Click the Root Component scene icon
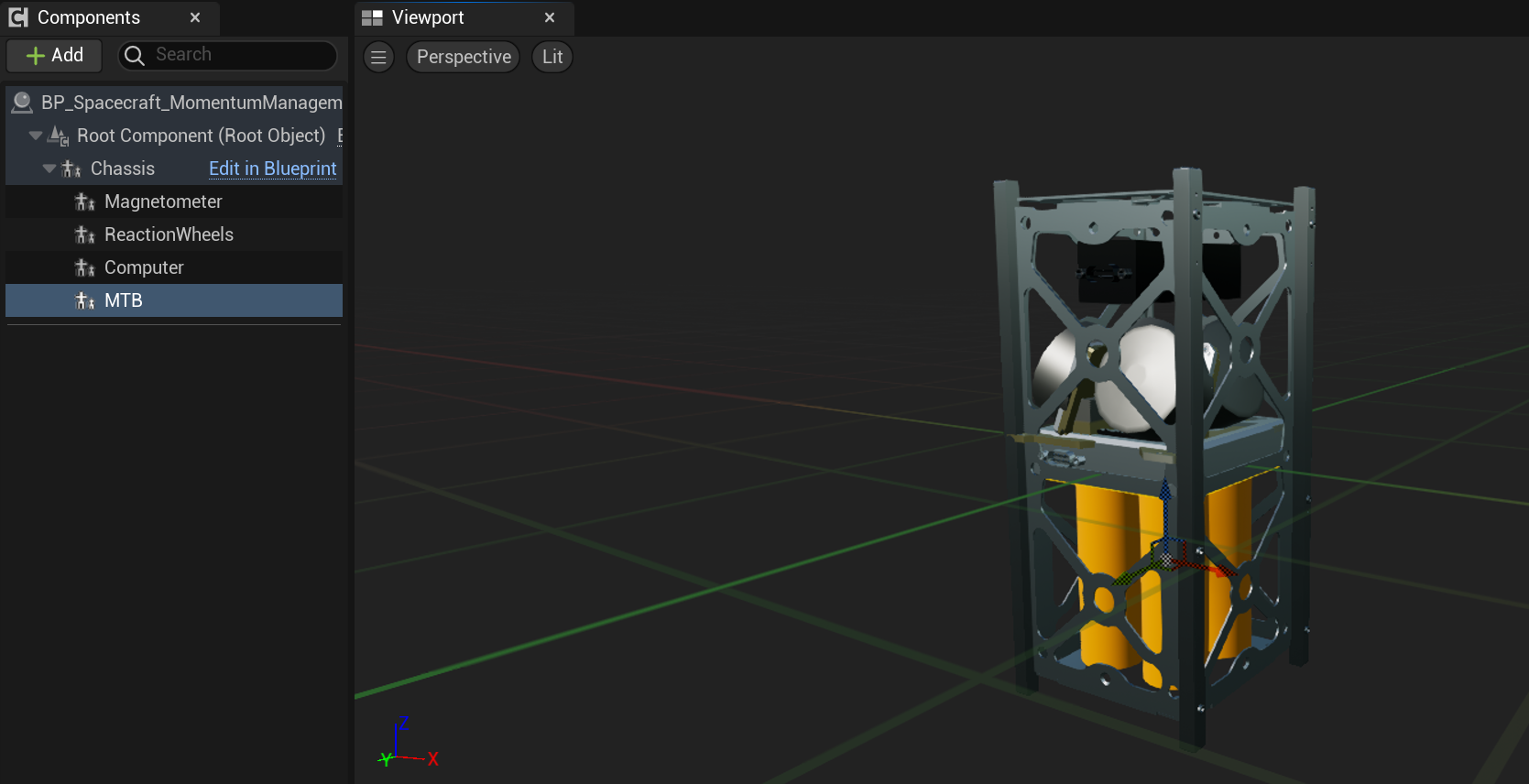 (59, 136)
